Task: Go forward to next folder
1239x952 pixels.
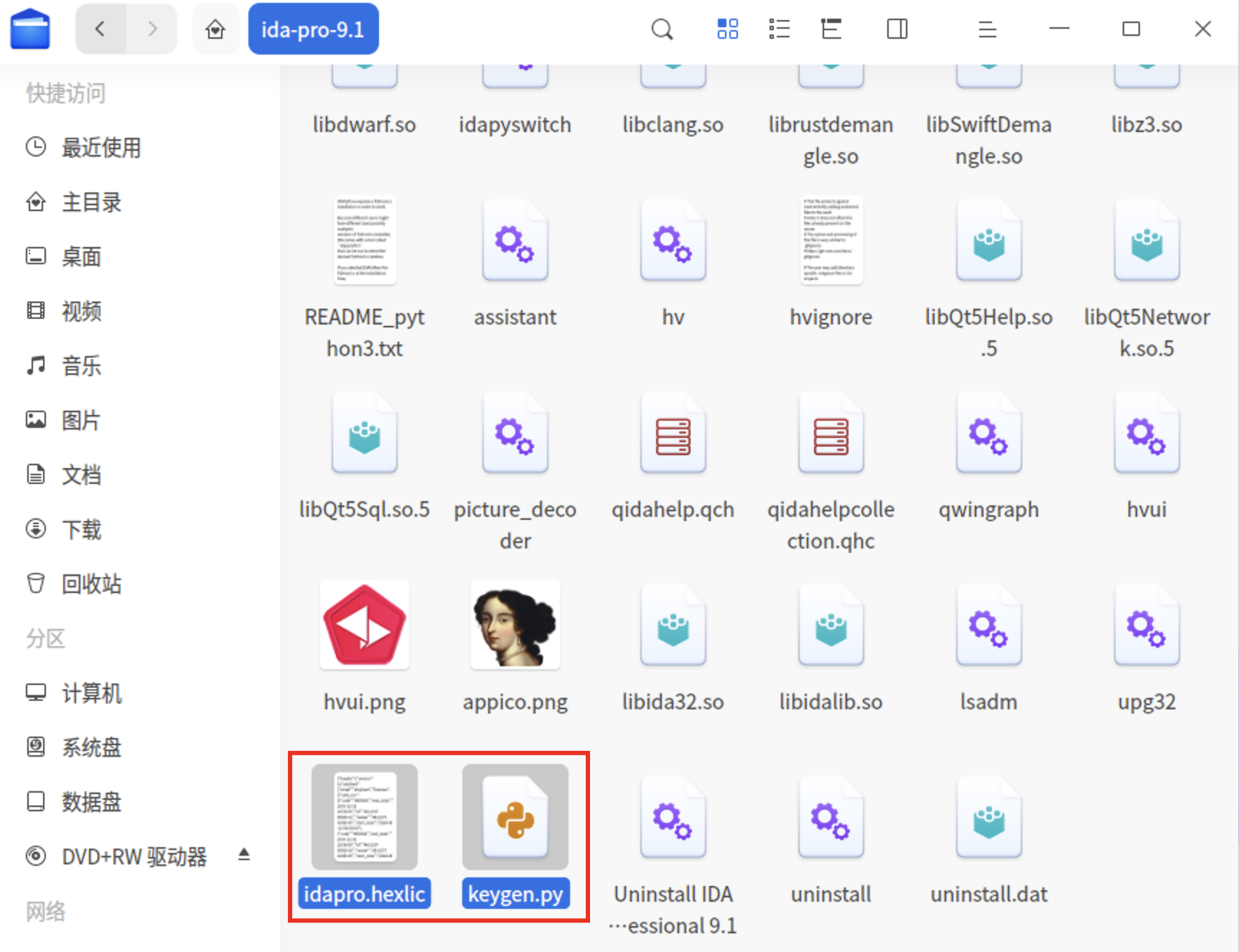Action: pyautogui.click(x=151, y=29)
